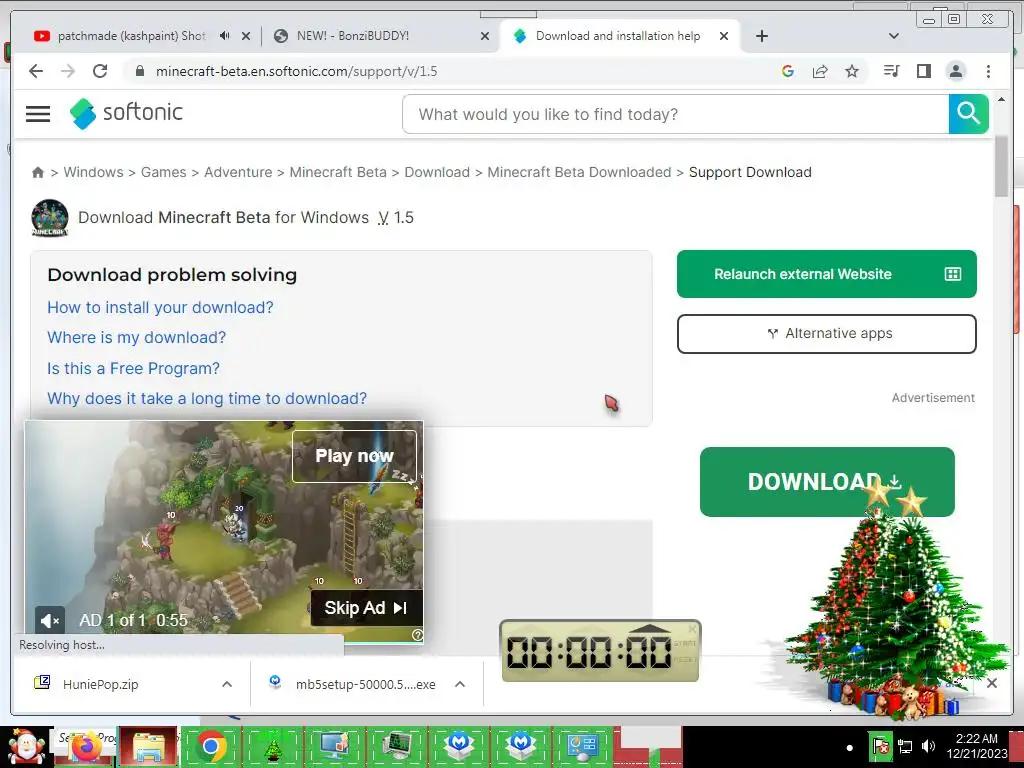This screenshot has height=768, width=1024.
Task: Open Firefox from the taskbar
Action: tap(85, 746)
